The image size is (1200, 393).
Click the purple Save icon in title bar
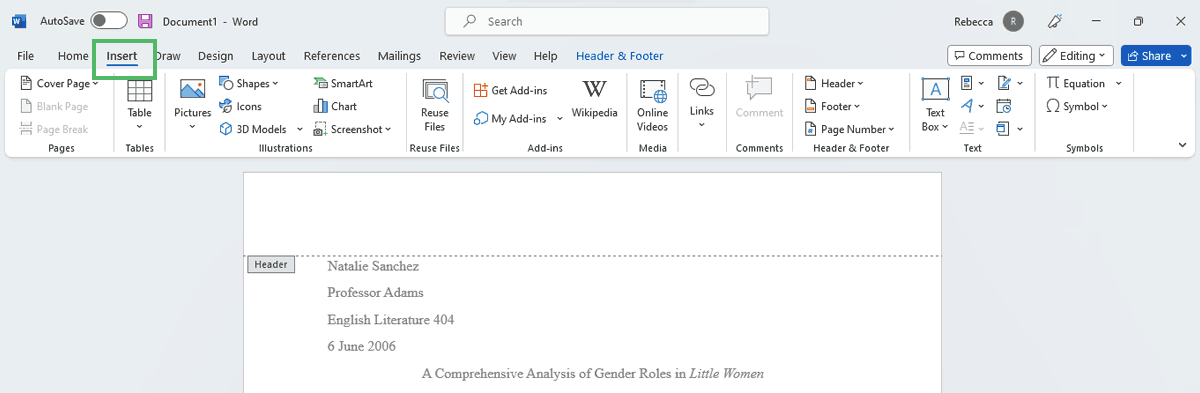(x=145, y=21)
